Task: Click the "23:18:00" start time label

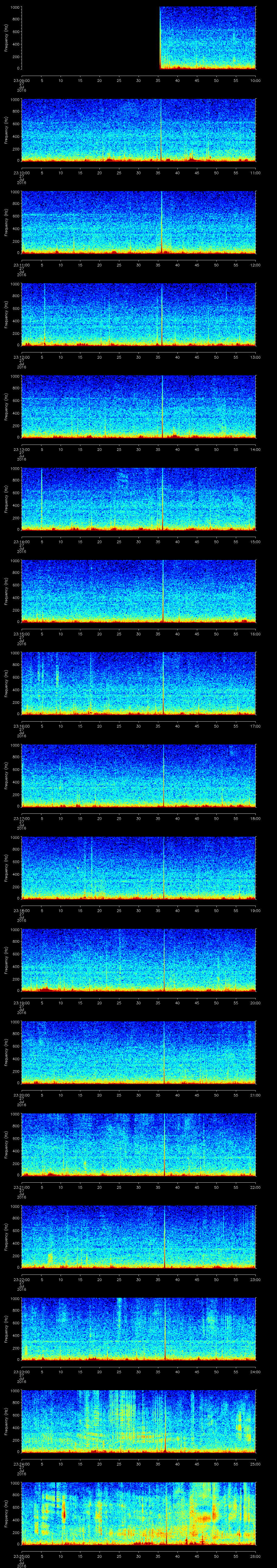Action: pos(21,910)
